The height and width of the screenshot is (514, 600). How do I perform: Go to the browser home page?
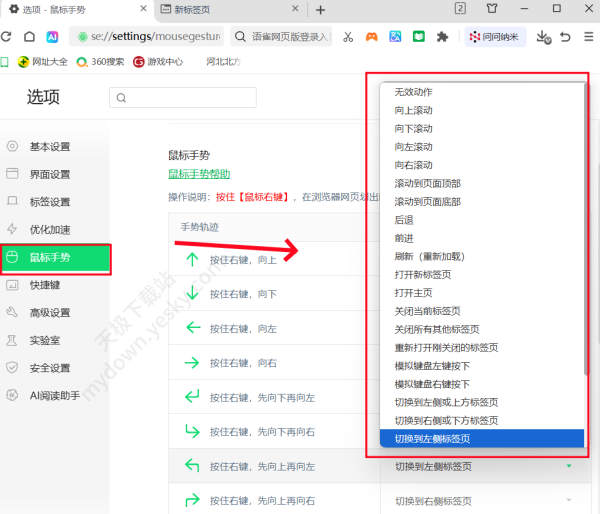point(30,37)
